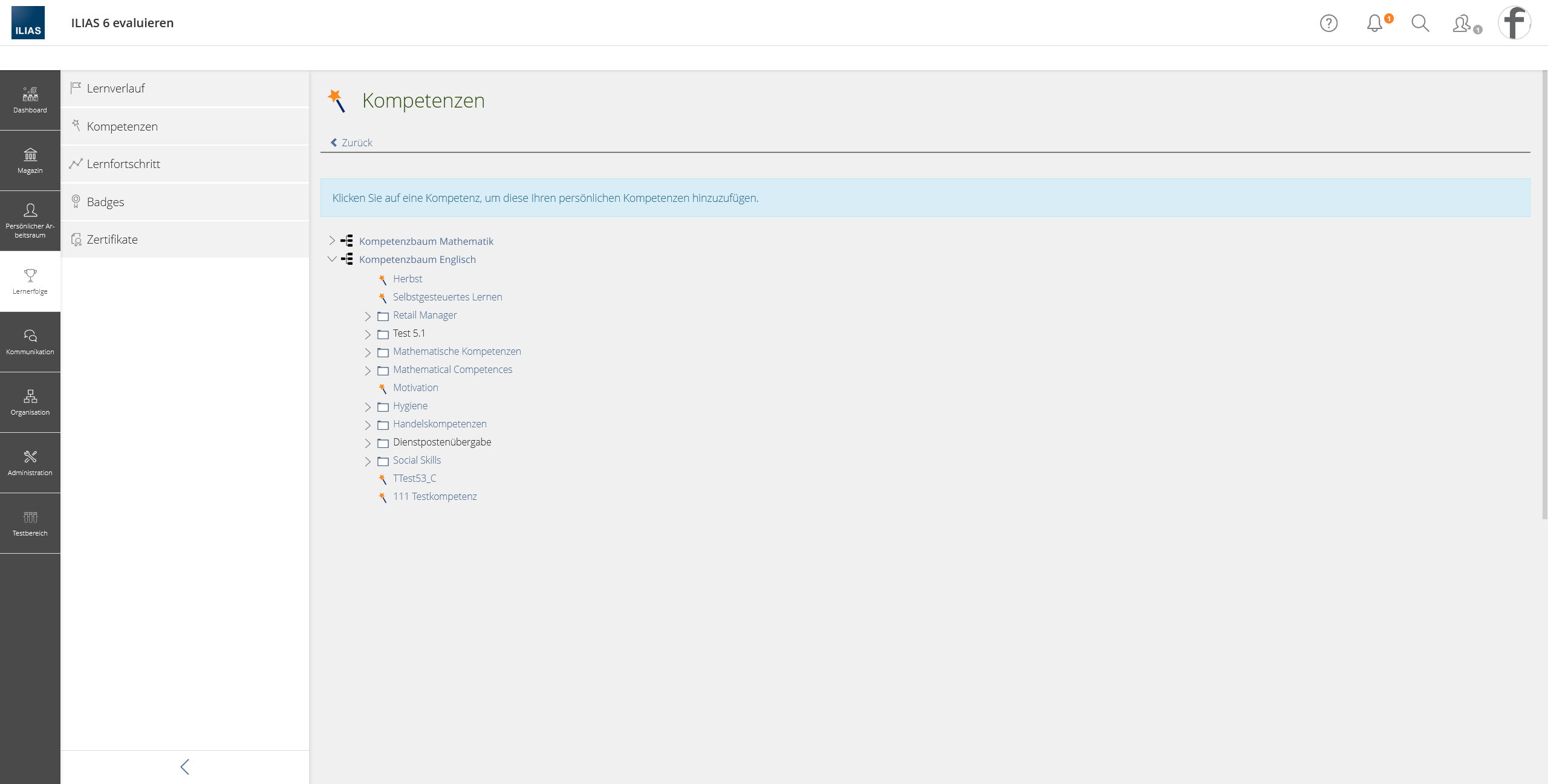Image resolution: width=1548 pixels, height=784 pixels.
Task: Click the page's vertical scrollbar
Action: coord(1544,296)
